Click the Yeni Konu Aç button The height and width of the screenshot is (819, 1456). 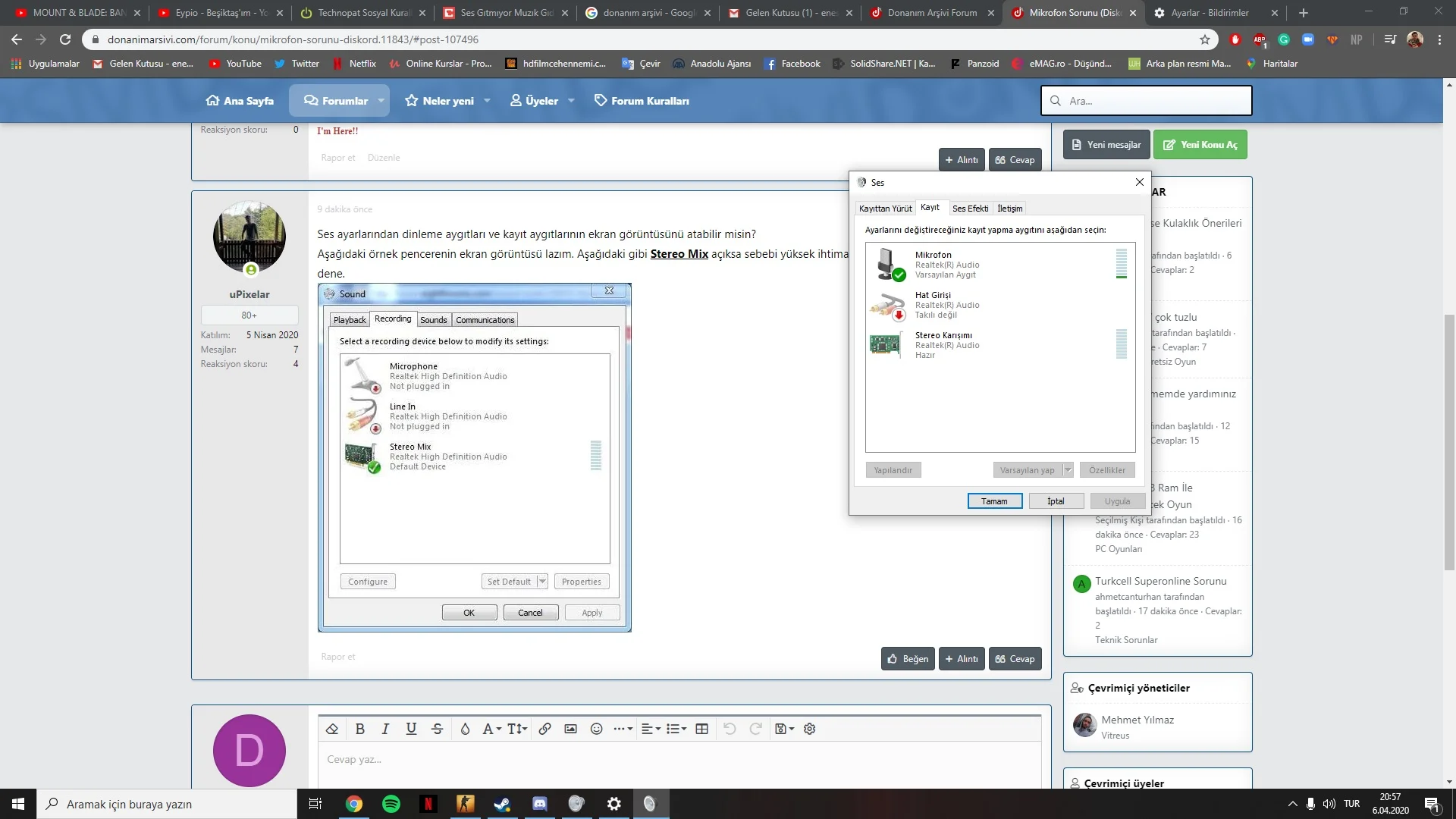tap(1200, 145)
